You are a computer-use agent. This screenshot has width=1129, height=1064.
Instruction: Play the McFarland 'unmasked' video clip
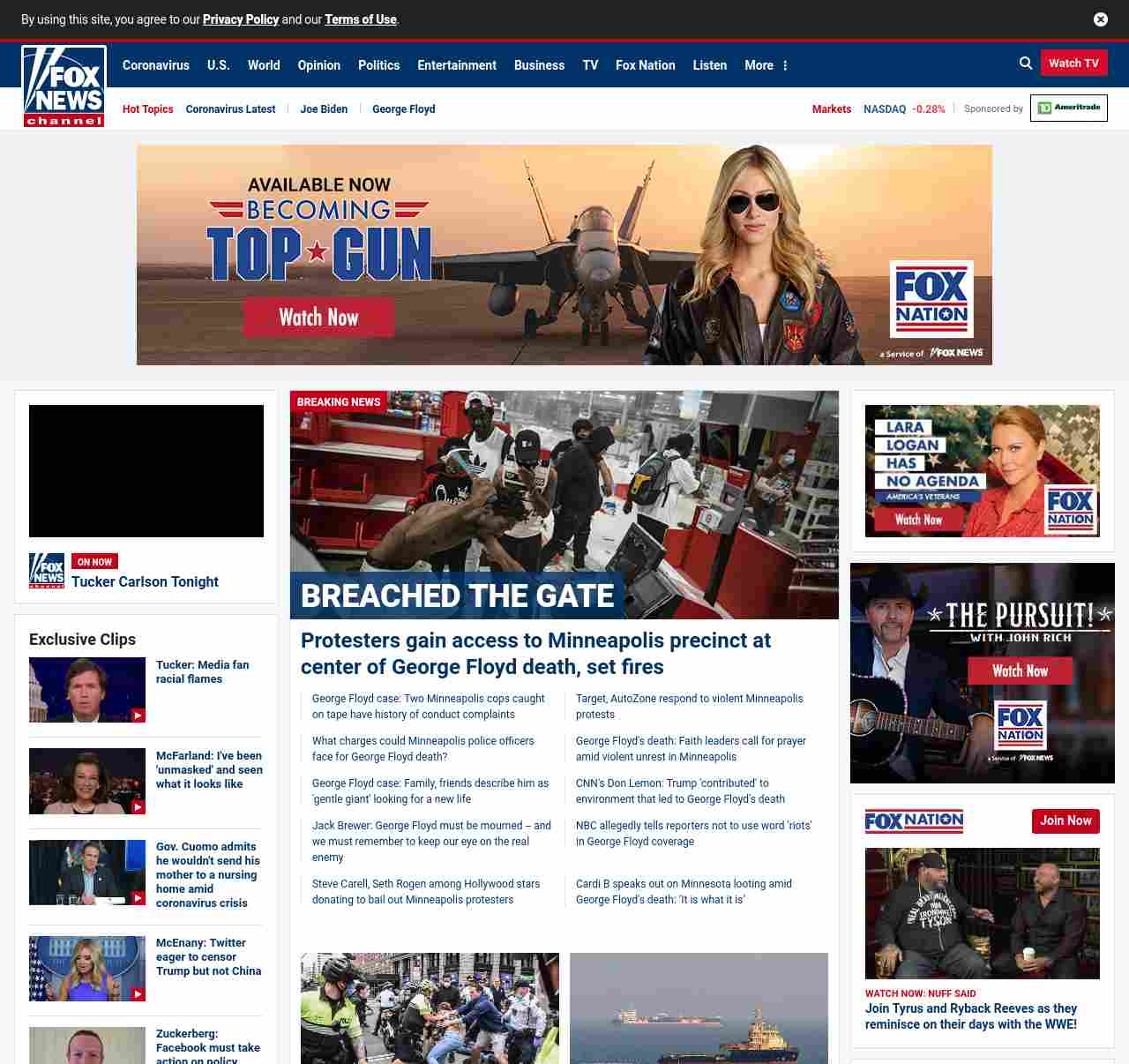point(87,781)
